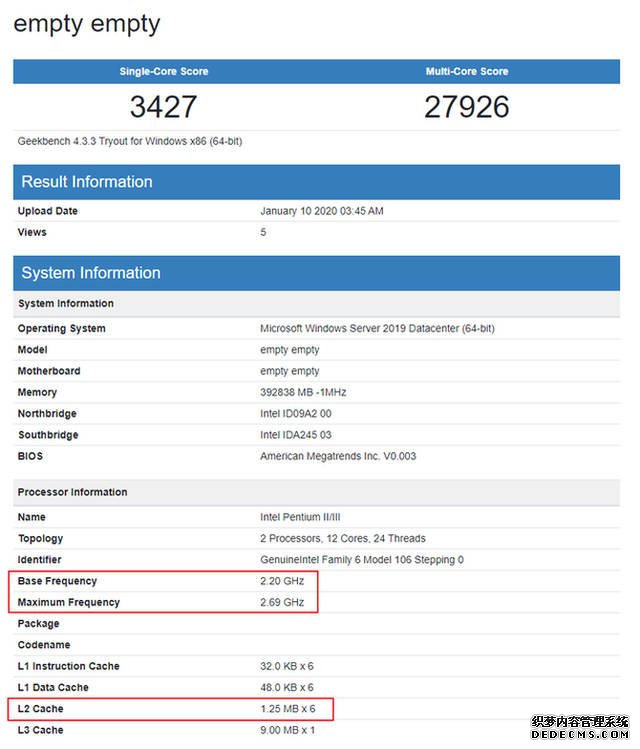Select the date January 10 2020 03:45 AM
Image resolution: width=640 pixels, height=749 pixels.
click(x=321, y=211)
